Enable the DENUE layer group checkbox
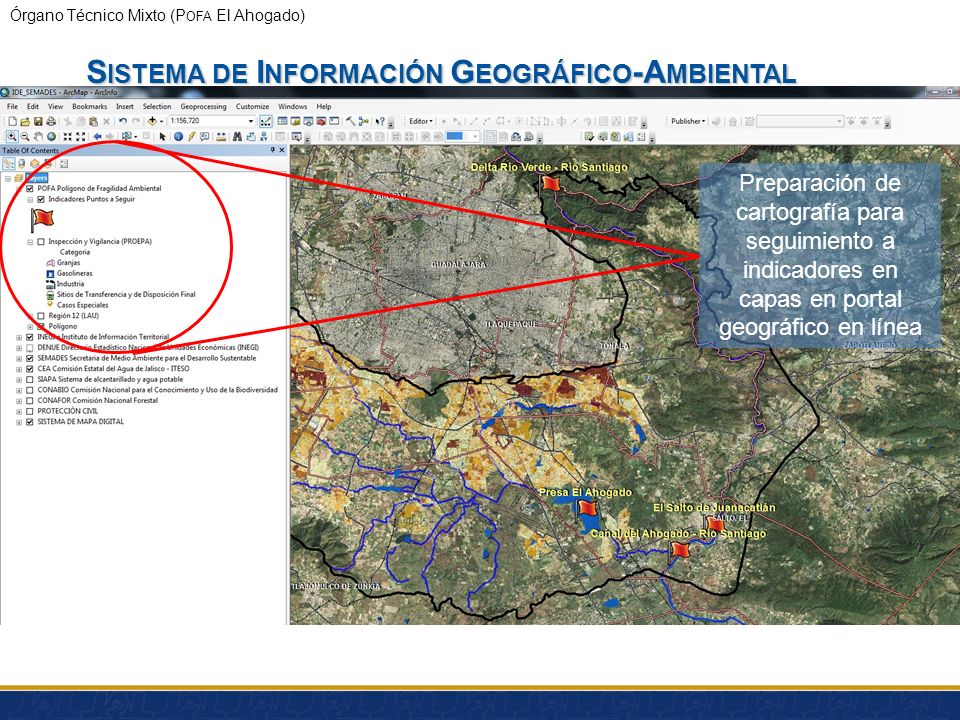Image resolution: width=960 pixels, height=720 pixels. (29, 348)
